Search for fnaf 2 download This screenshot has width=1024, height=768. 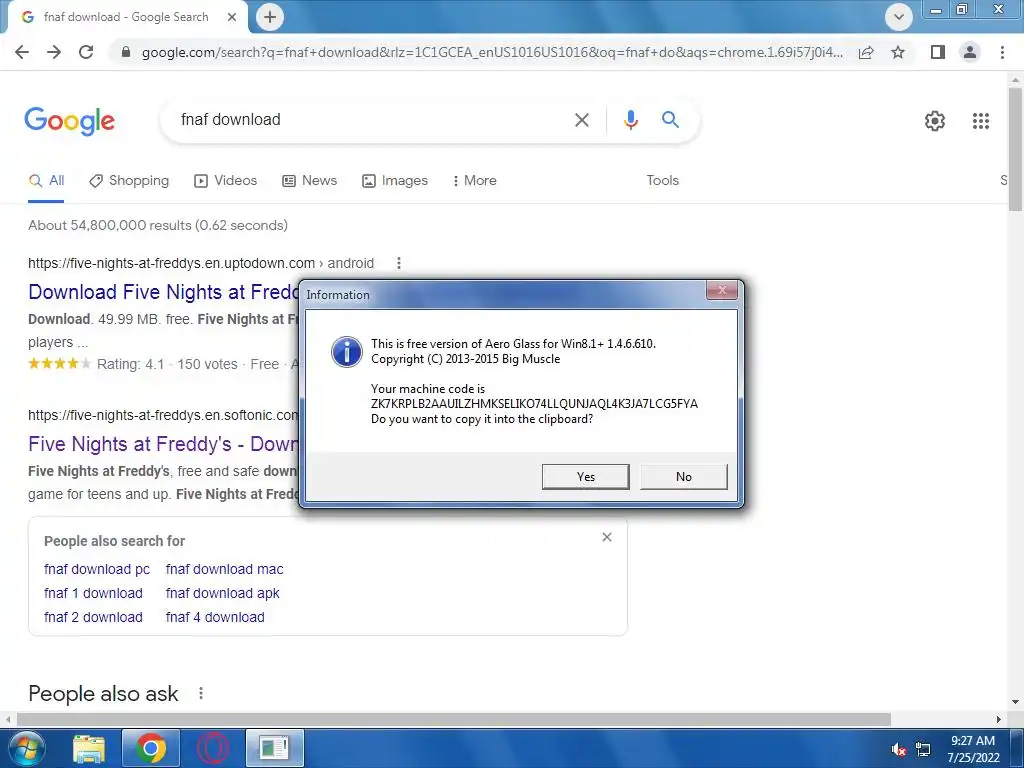(x=93, y=618)
